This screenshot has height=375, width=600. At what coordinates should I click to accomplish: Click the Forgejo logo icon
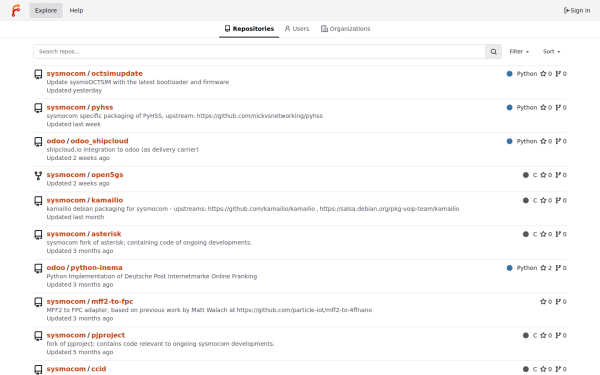coord(16,10)
